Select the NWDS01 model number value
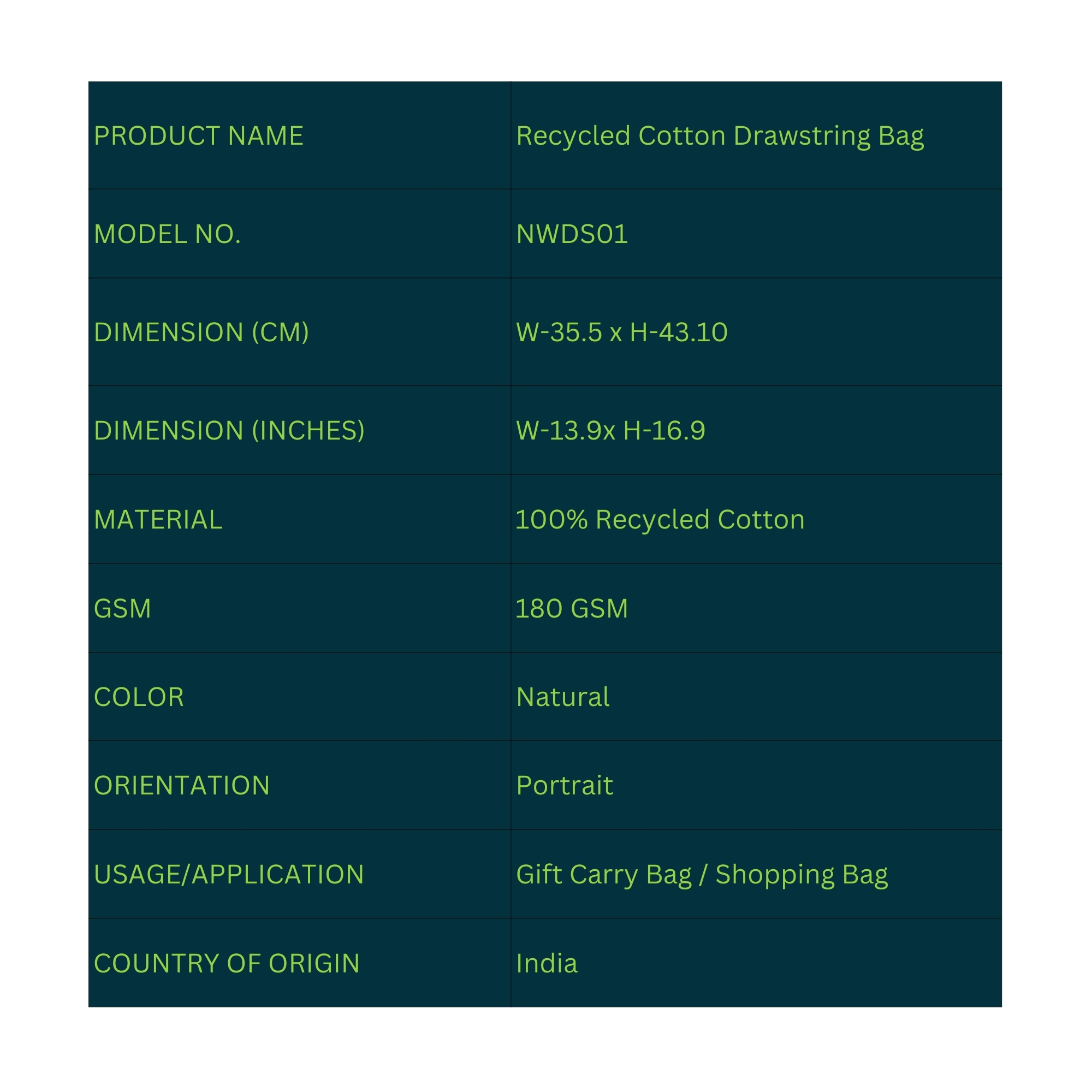 click(572, 234)
